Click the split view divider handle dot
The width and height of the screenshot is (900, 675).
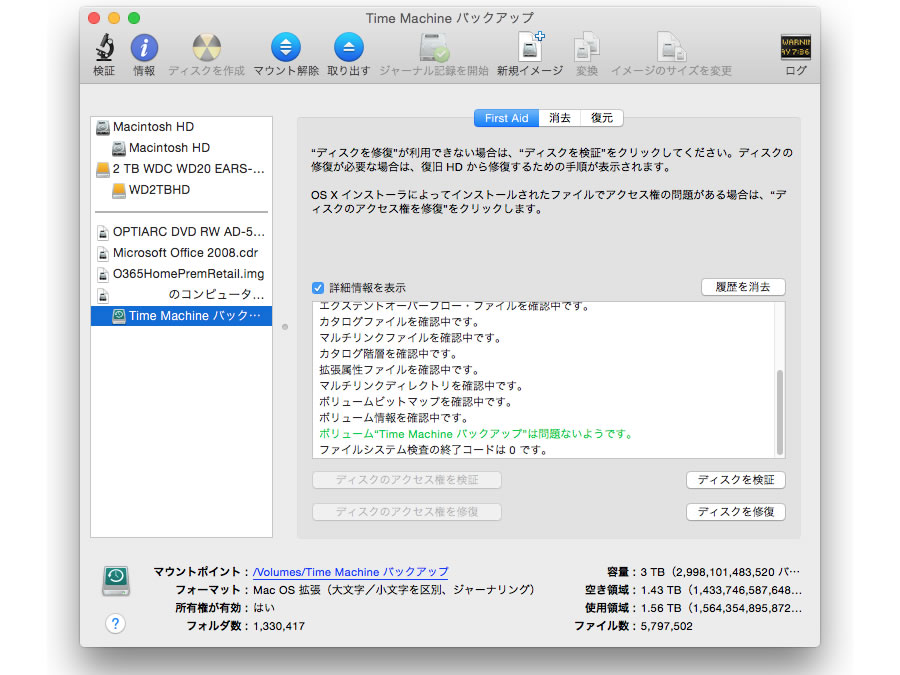285,327
